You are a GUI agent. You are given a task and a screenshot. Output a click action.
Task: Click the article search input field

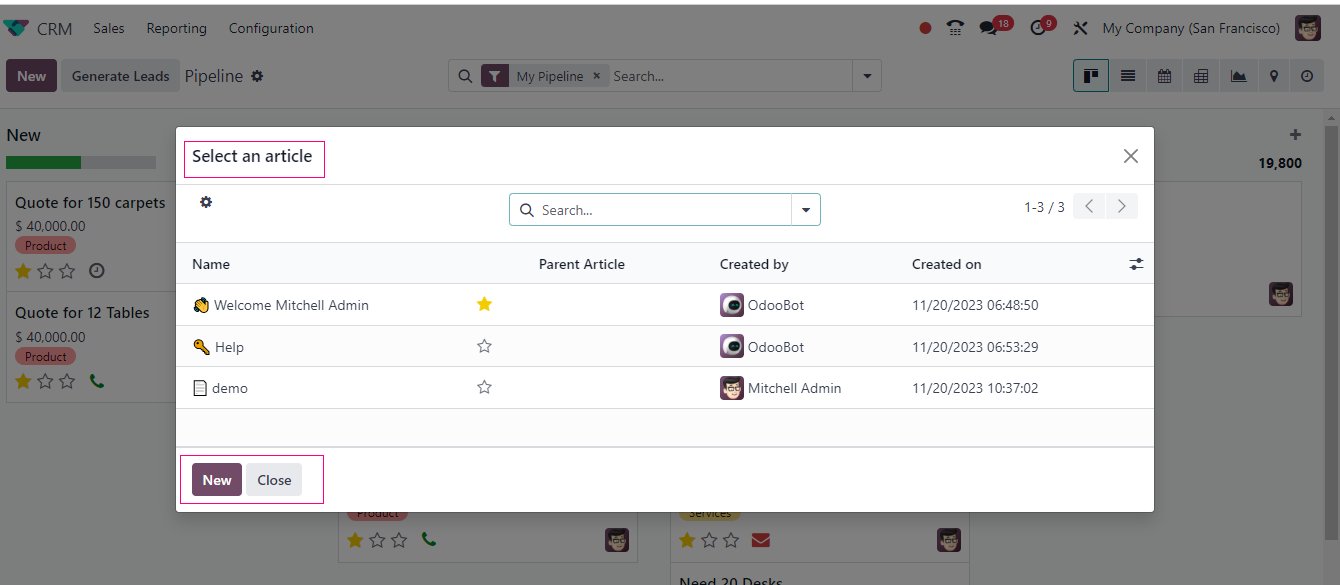point(660,210)
